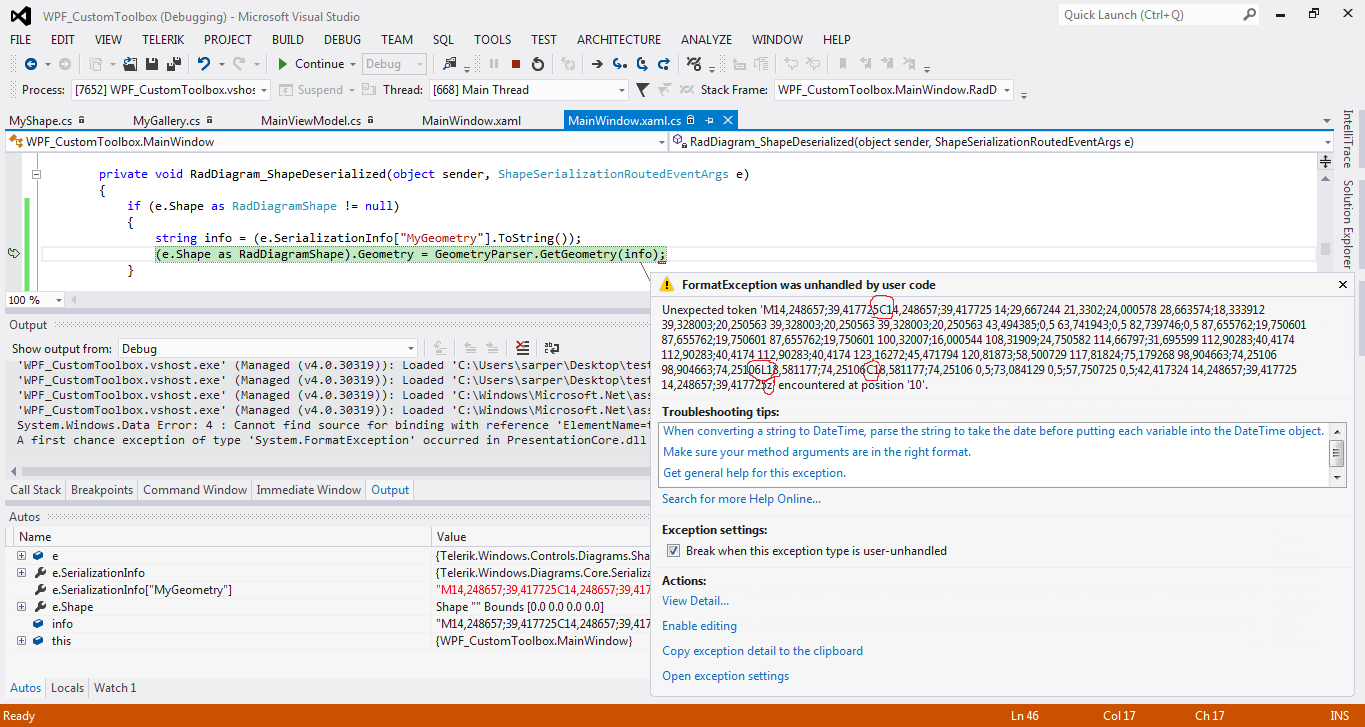The image size is (1365, 727).
Task: Expand the 'e' variable in Autos
Action: pos(21,556)
